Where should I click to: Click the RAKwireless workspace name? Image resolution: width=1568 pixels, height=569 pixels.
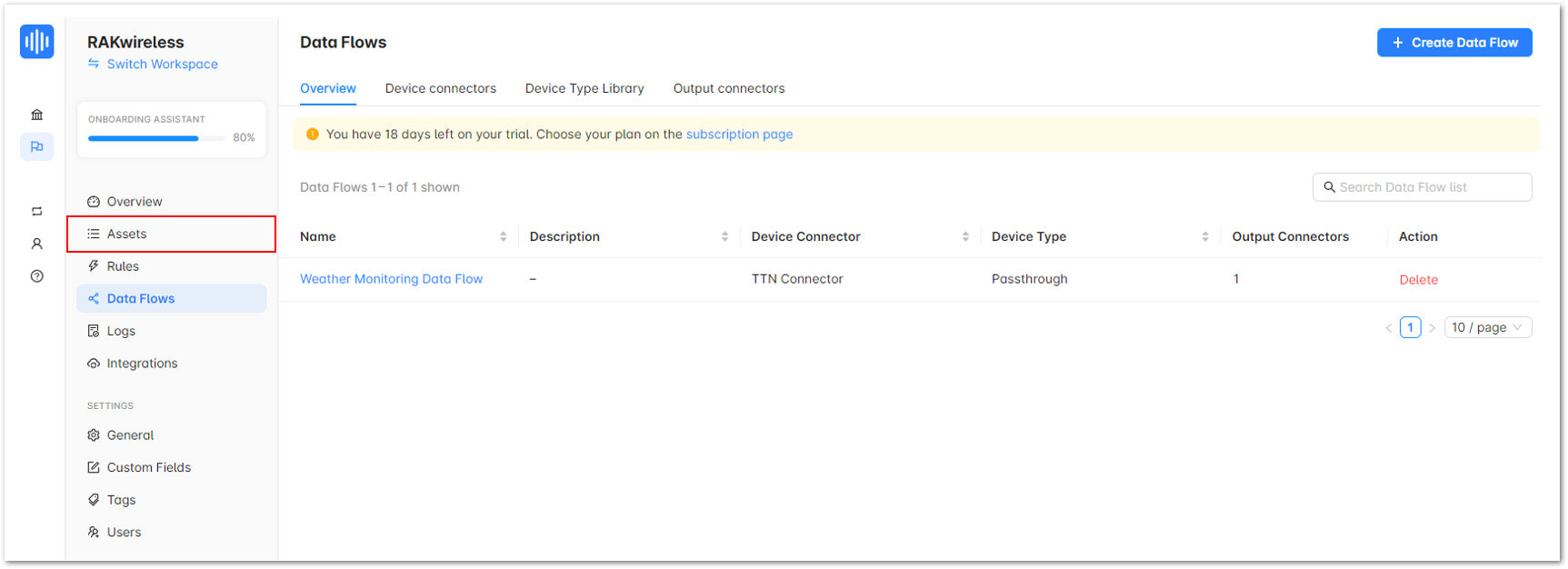pos(135,42)
